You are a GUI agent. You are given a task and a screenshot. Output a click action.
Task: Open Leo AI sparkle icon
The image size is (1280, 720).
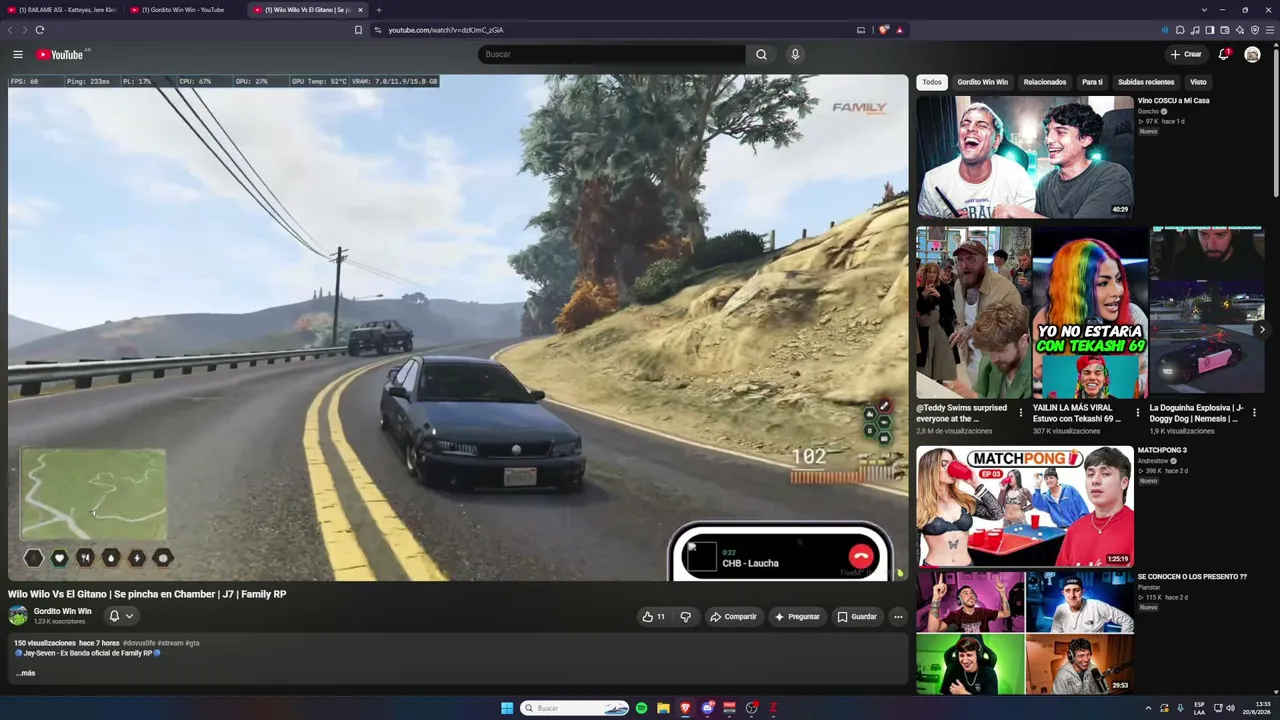pos(1240,30)
